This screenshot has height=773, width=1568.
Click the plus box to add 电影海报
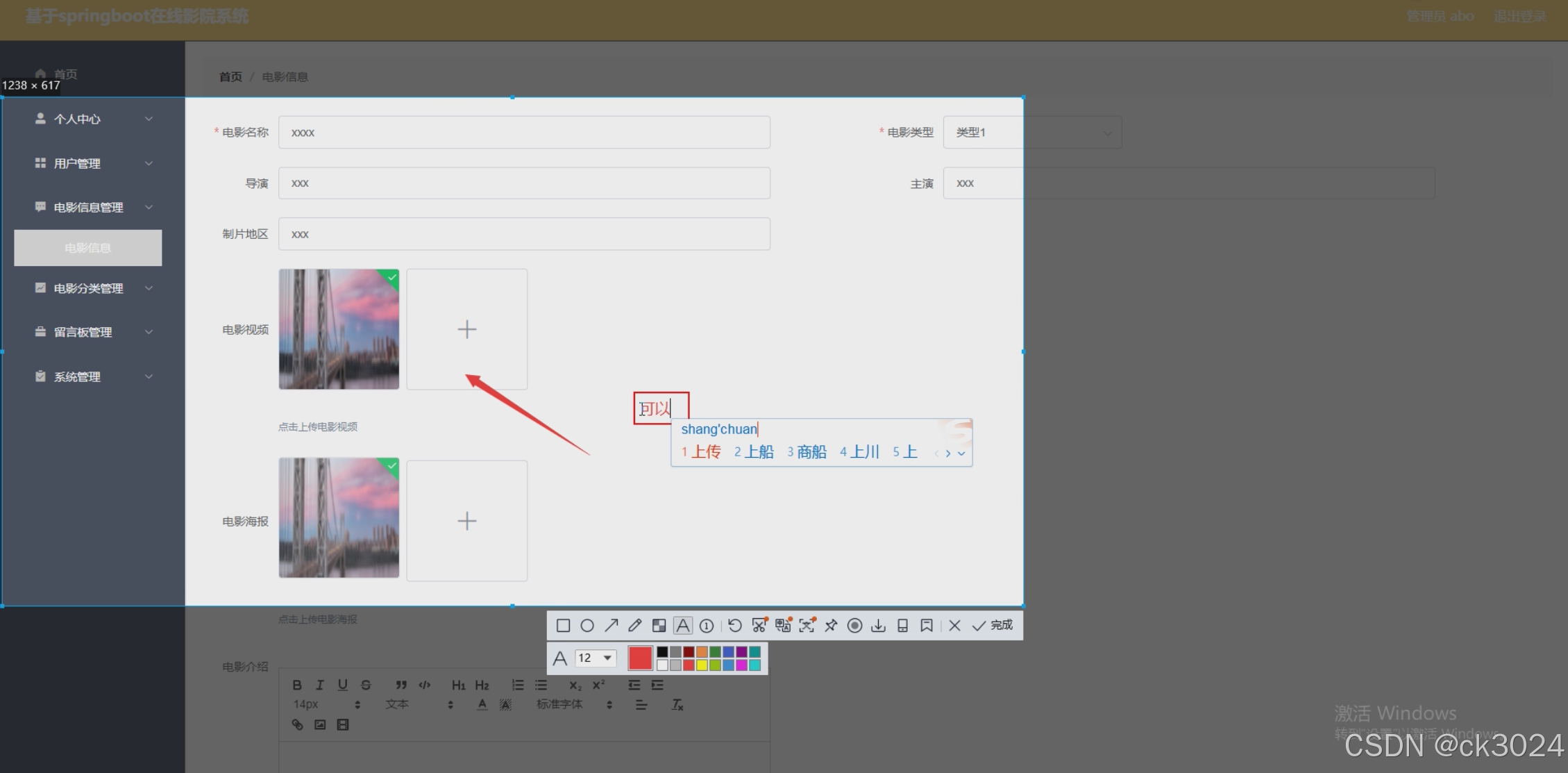[467, 521]
